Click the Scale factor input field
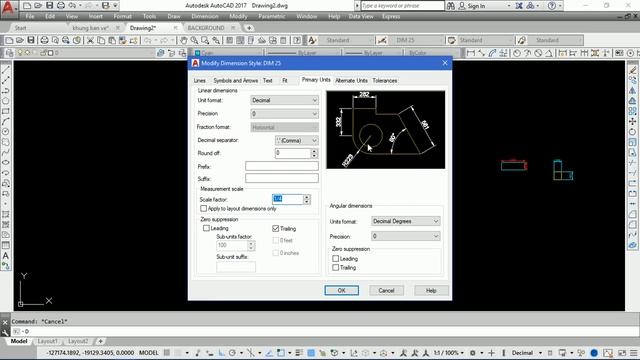 (x=288, y=199)
